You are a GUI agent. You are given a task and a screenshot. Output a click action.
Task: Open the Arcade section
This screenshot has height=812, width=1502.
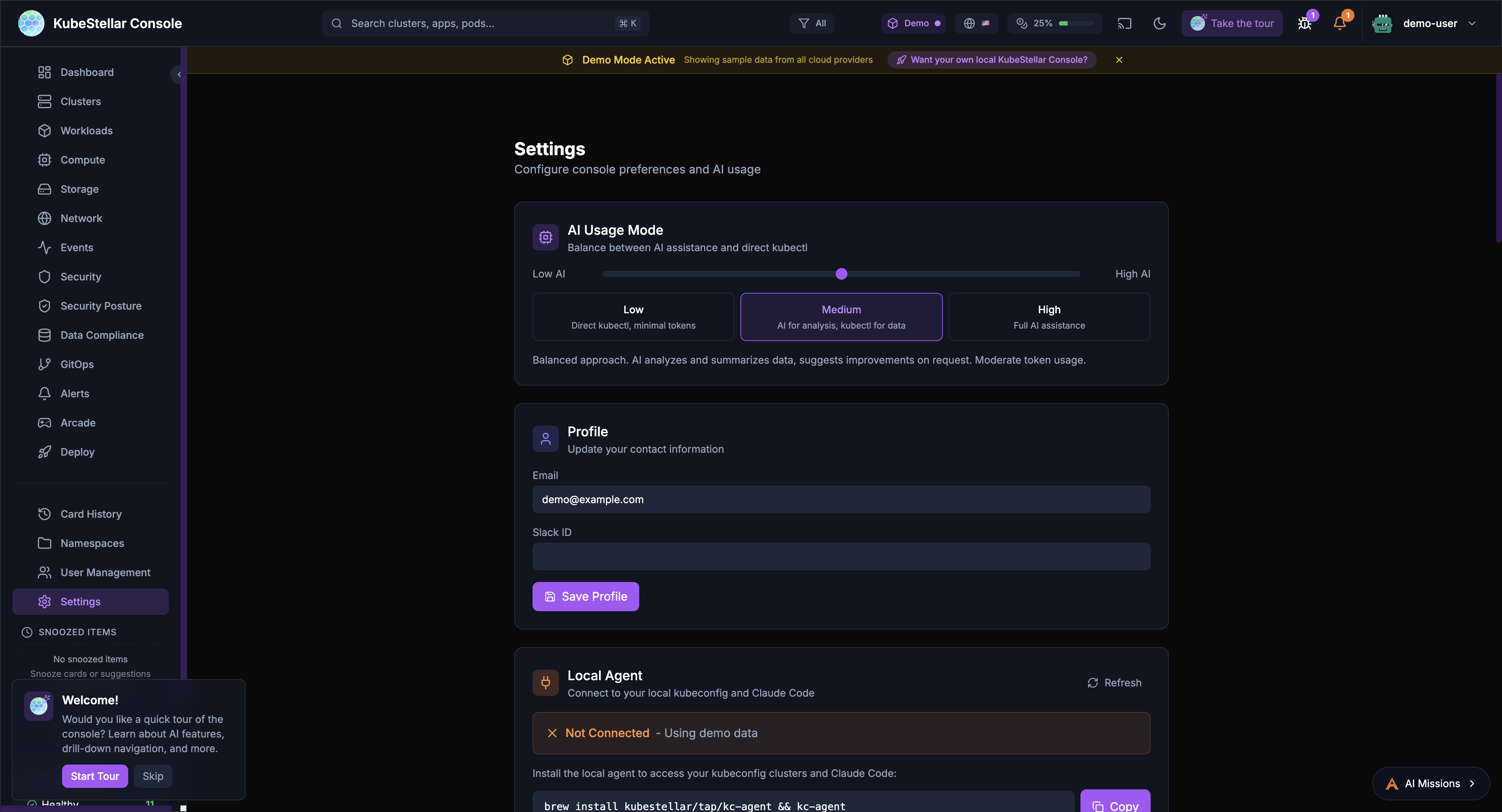click(x=77, y=422)
